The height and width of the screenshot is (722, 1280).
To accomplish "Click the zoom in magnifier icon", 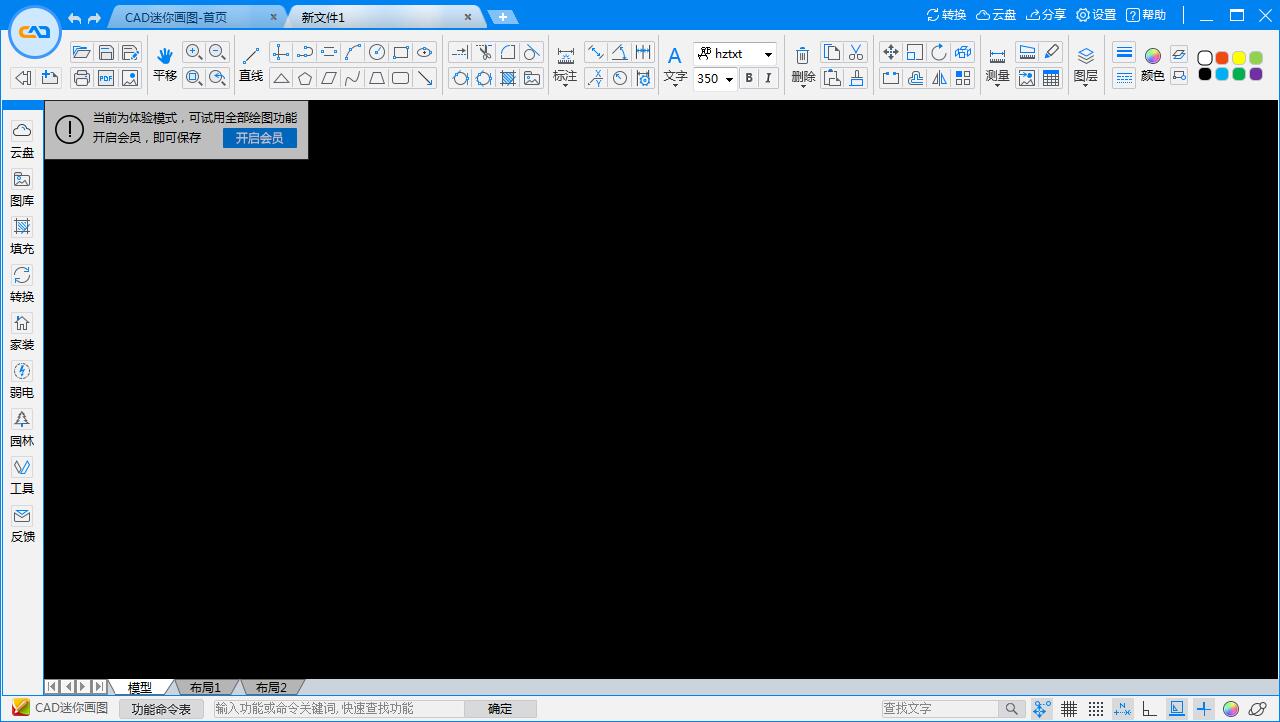I will (194, 53).
